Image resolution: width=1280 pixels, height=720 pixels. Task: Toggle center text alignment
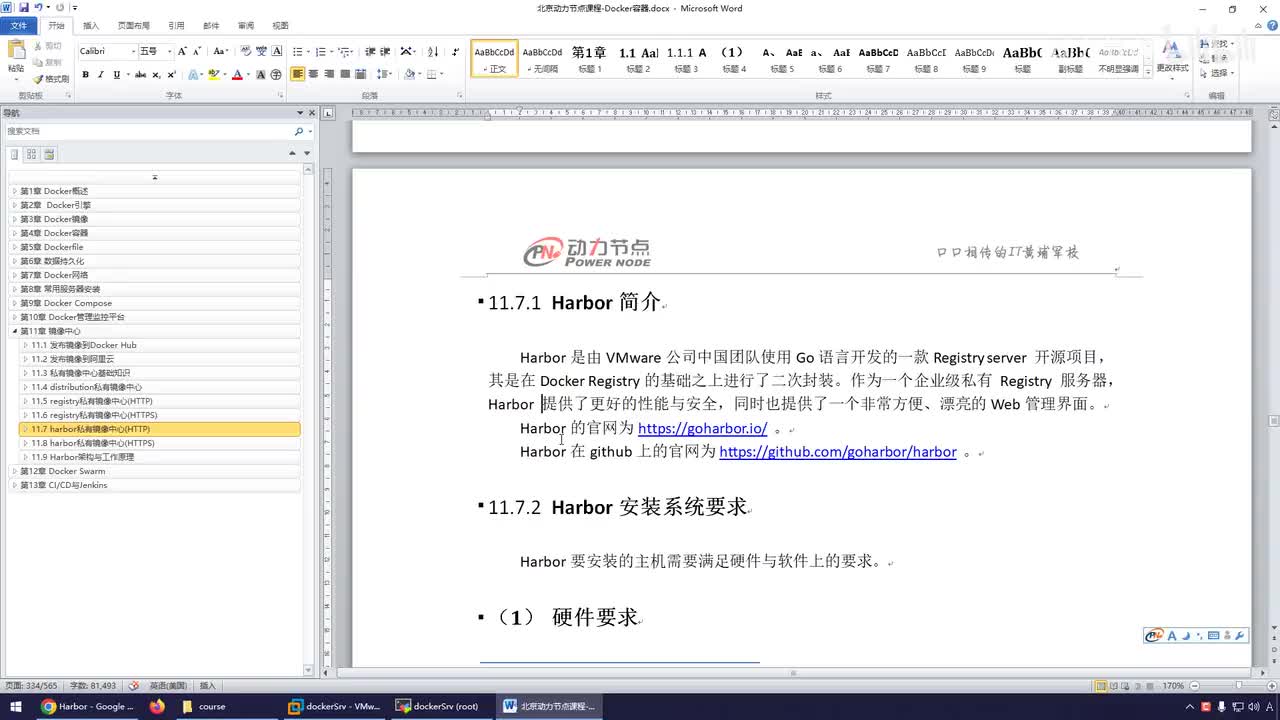tap(314, 74)
